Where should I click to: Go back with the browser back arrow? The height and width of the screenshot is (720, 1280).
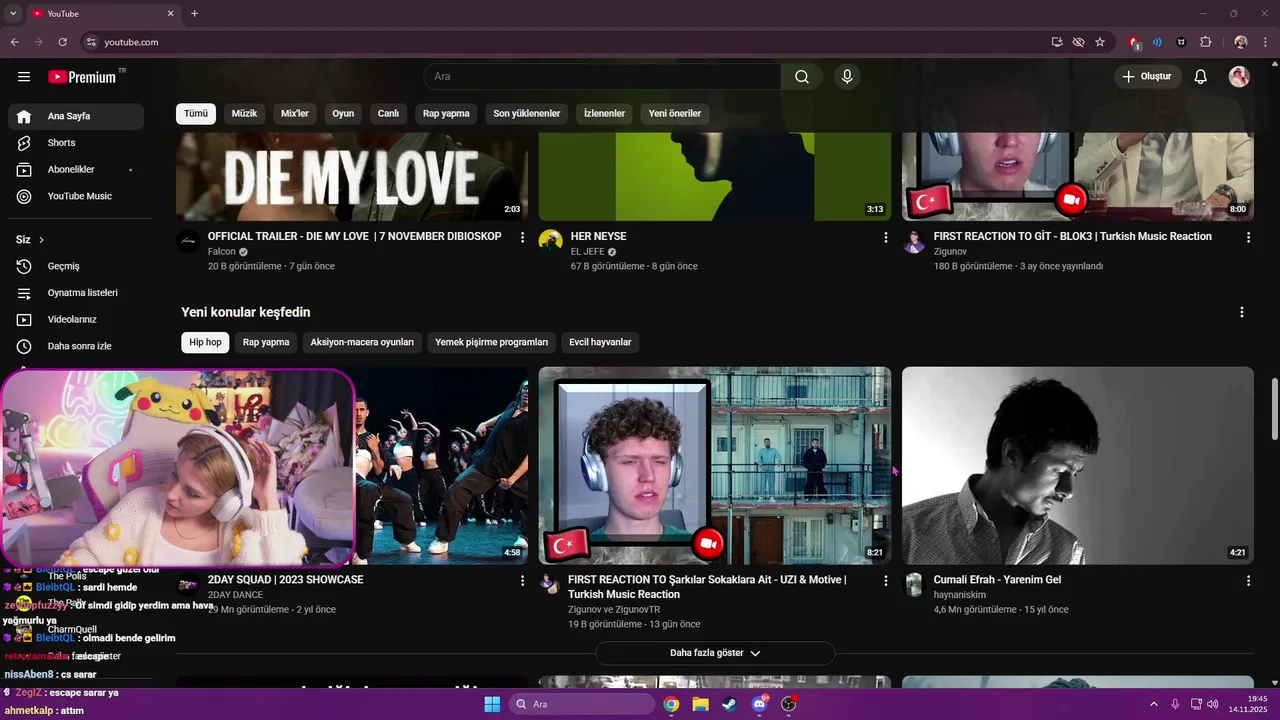(15, 42)
